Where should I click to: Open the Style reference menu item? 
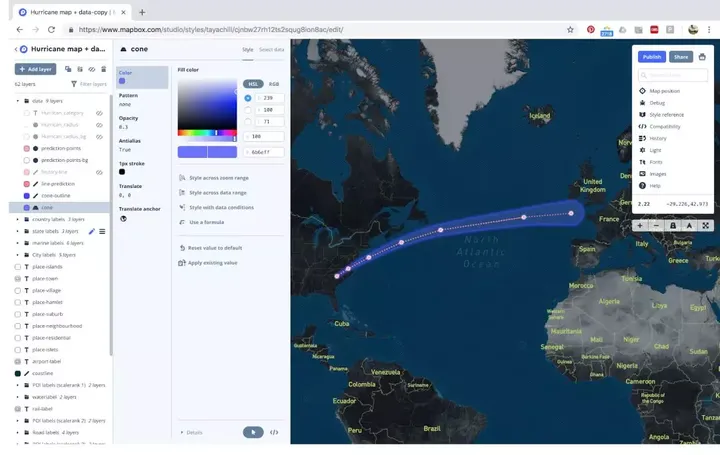(x=666, y=115)
